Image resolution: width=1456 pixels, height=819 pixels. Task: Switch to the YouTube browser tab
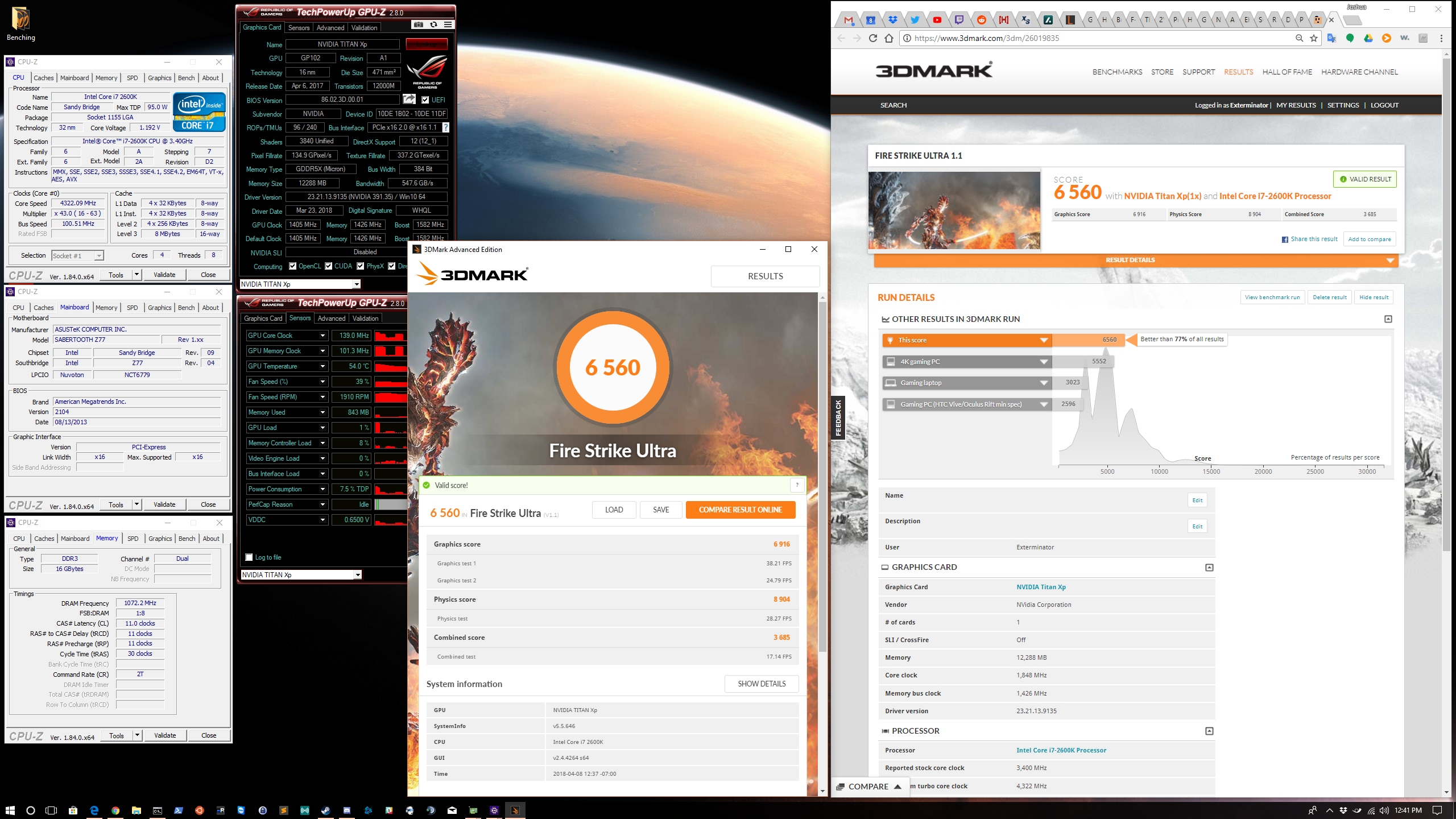click(937, 20)
